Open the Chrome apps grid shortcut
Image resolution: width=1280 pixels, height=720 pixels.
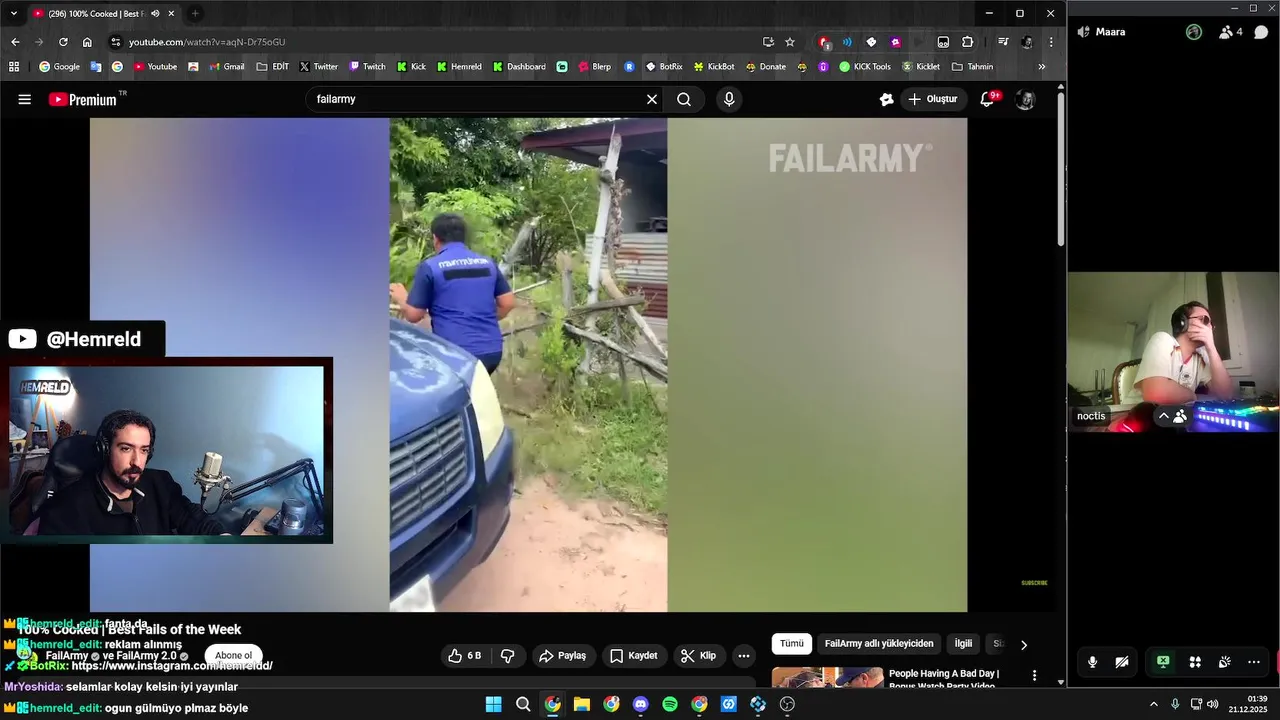pos(14,67)
